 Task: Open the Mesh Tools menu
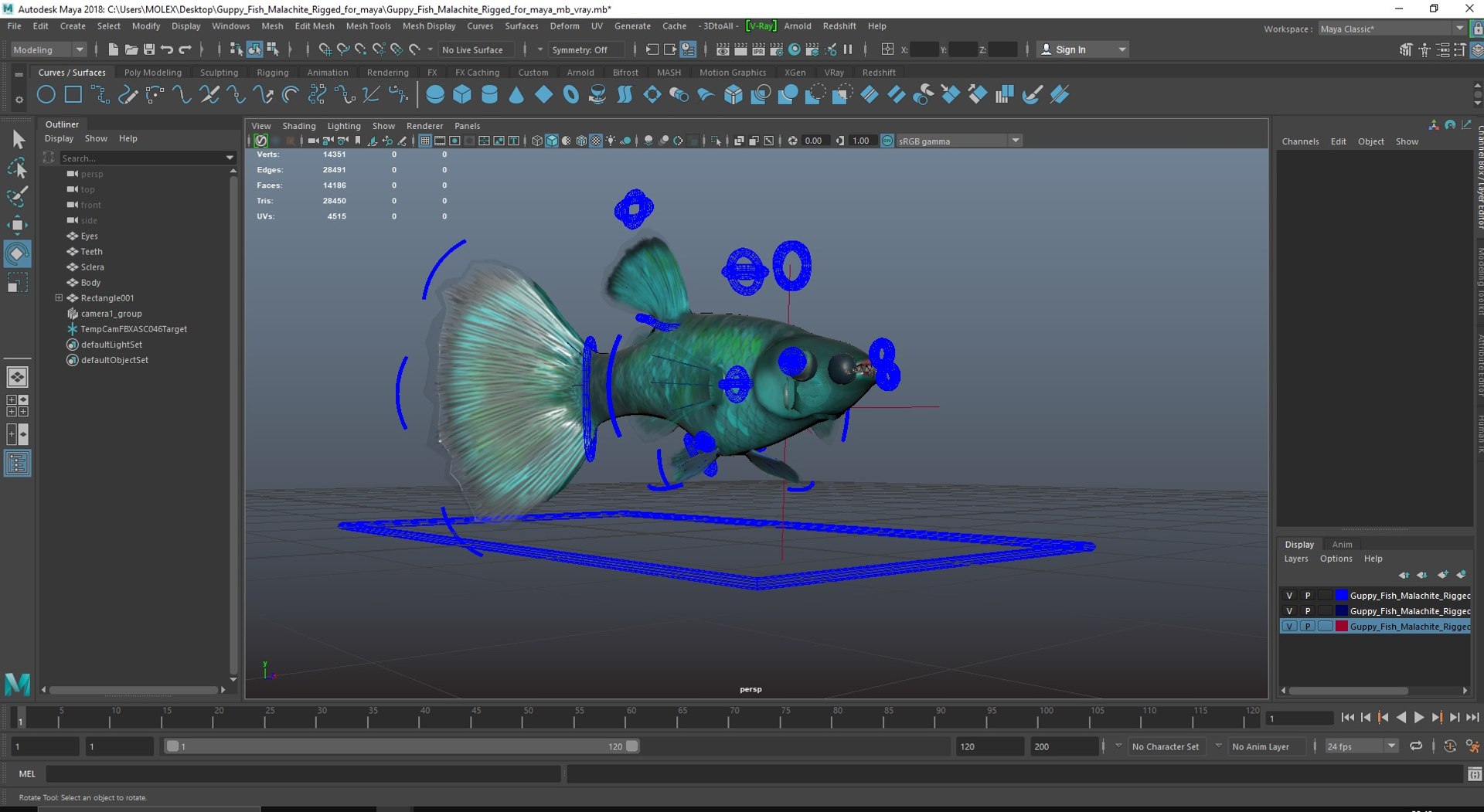[368, 25]
